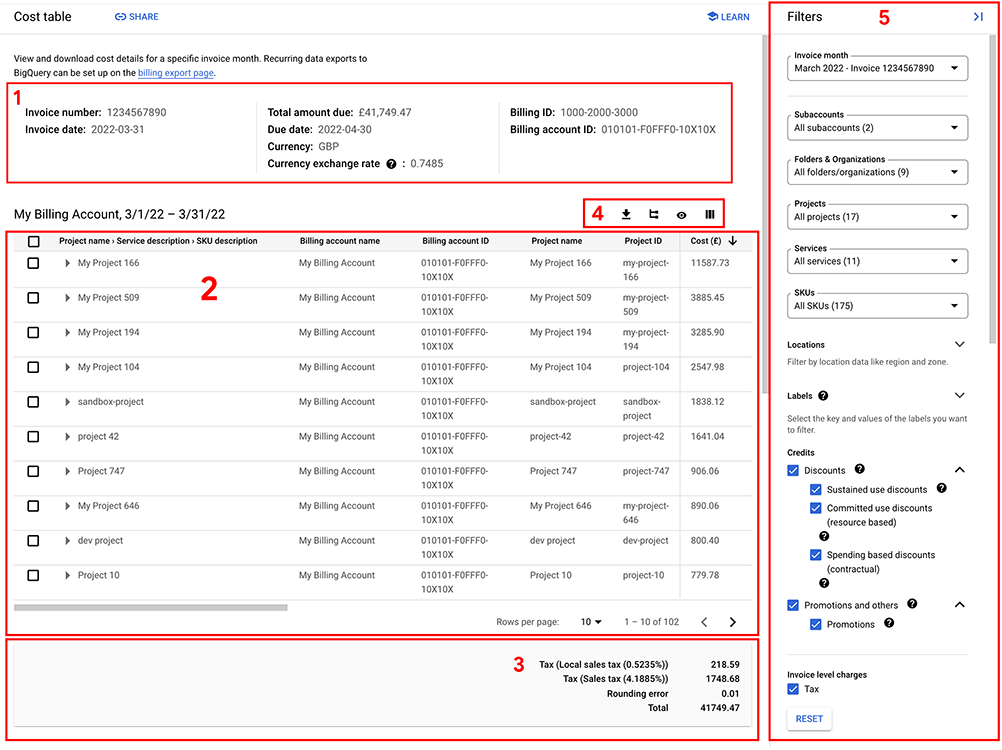Click the Total 41749.47 summary value
Viewport: 1002px width, 750px height.
point(720,708)
